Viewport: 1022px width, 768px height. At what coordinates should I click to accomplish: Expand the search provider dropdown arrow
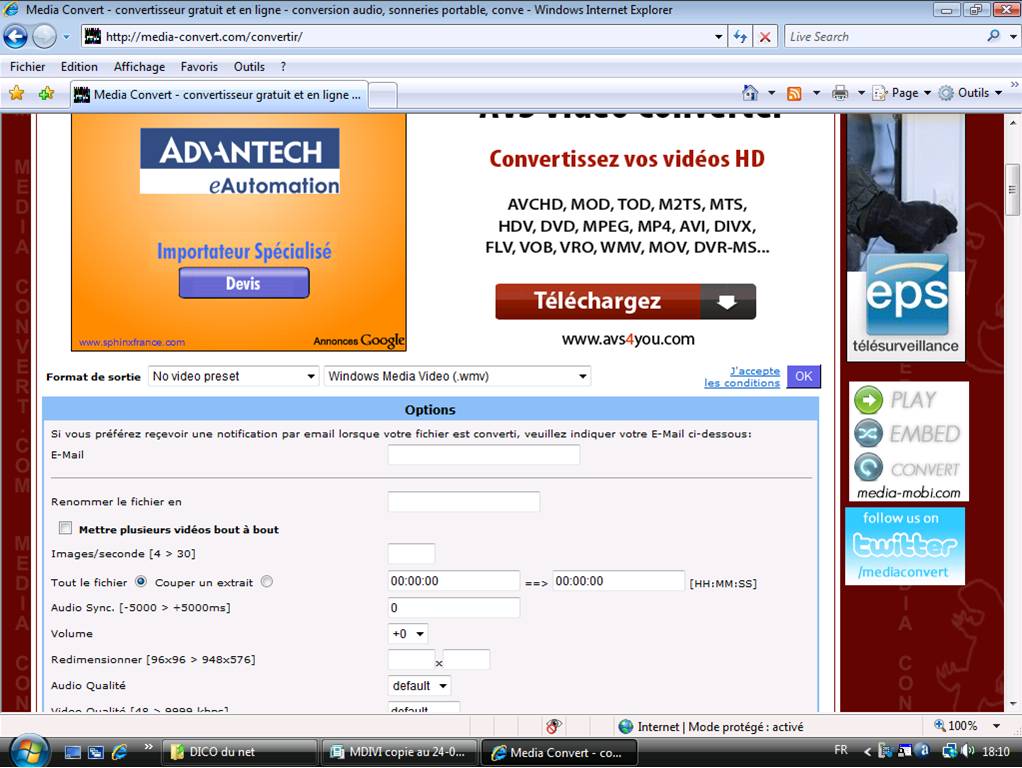click(1013, 37)
